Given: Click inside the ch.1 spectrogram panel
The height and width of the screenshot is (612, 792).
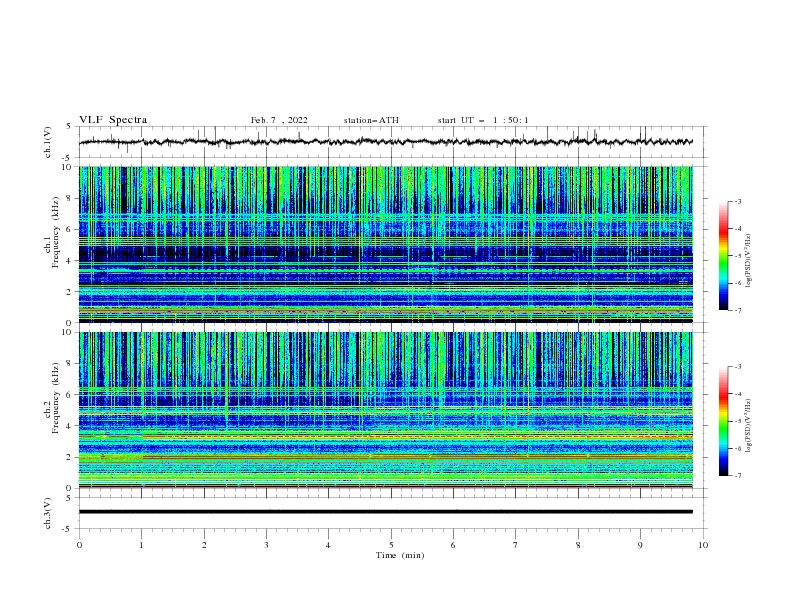Looking at the screenshot, I should [x=385, y=244].
